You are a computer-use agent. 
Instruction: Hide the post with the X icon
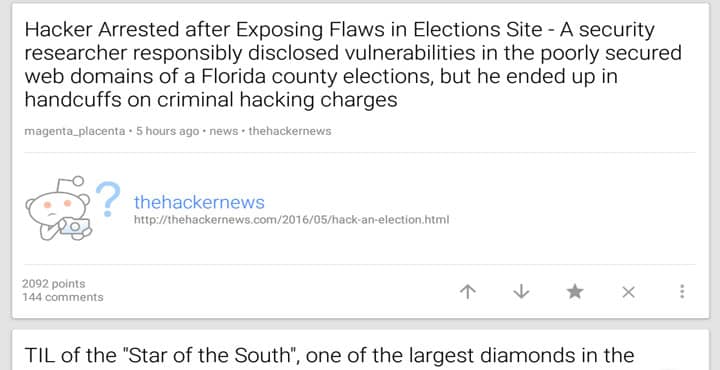[628, 292]
